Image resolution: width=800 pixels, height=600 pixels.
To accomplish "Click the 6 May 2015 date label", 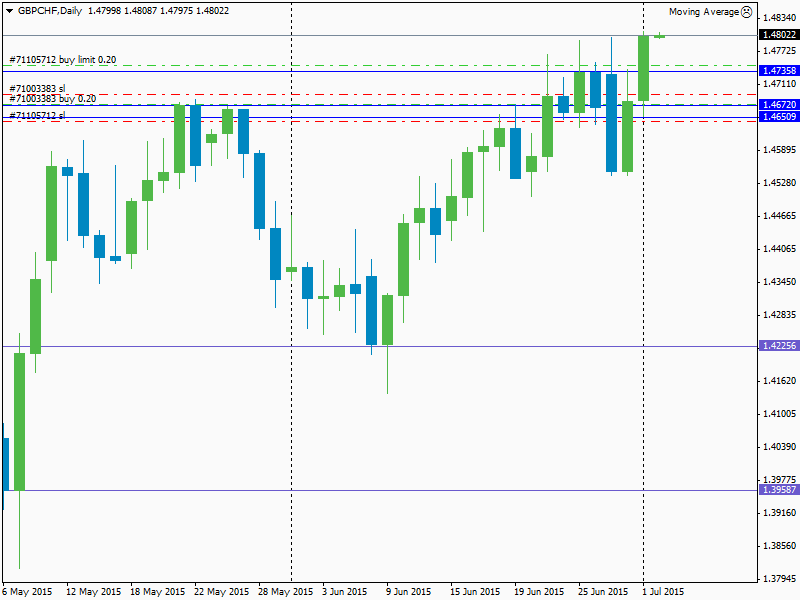I will click(28, 591).
